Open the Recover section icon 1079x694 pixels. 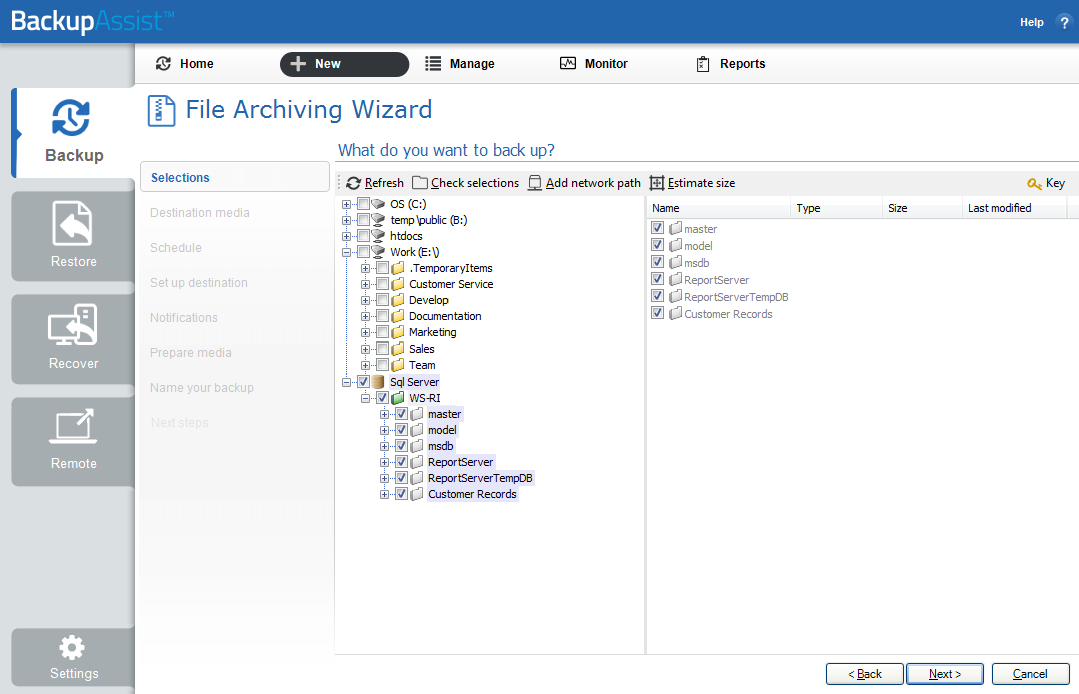tap(72, 325)
